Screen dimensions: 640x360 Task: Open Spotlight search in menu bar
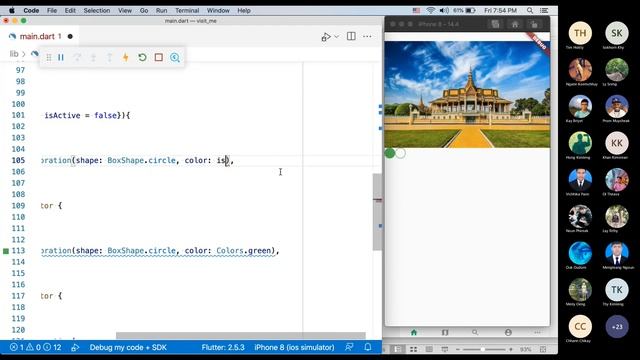530,10
